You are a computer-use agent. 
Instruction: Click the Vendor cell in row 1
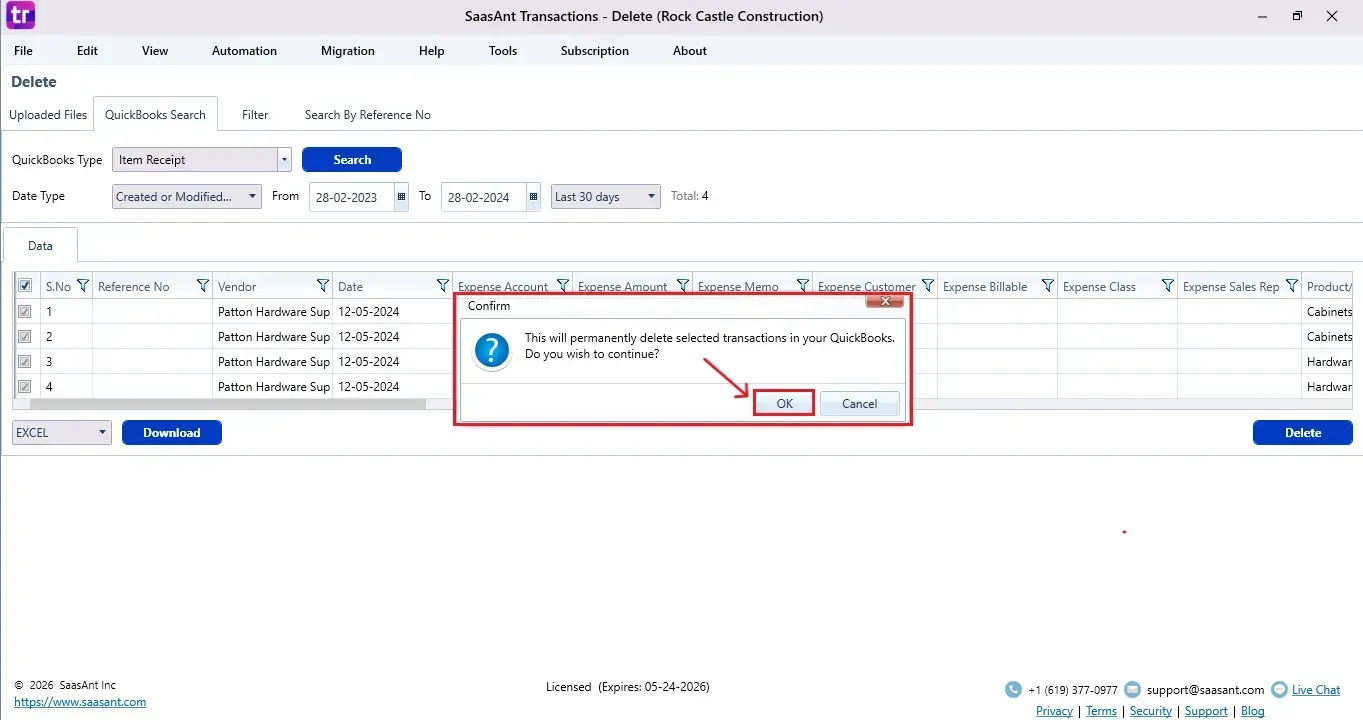[x=273, y=311]
